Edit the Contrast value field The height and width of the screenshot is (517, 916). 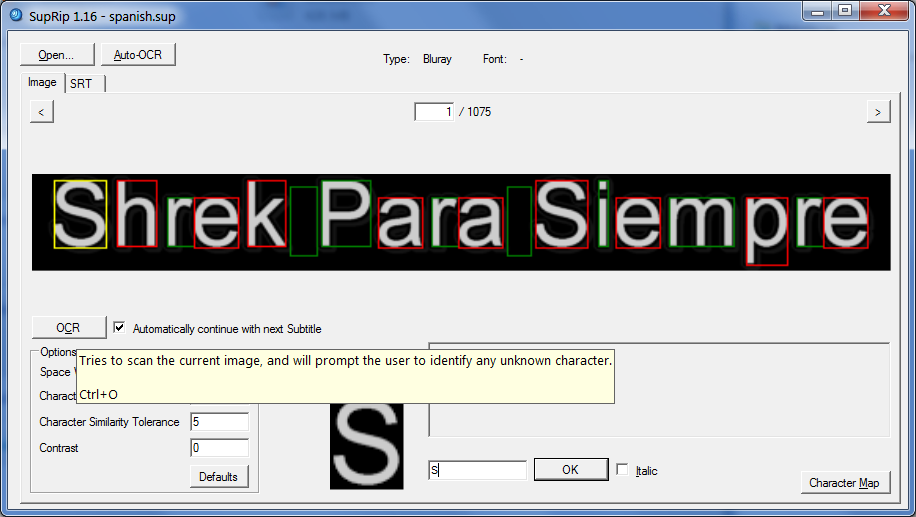220,448
